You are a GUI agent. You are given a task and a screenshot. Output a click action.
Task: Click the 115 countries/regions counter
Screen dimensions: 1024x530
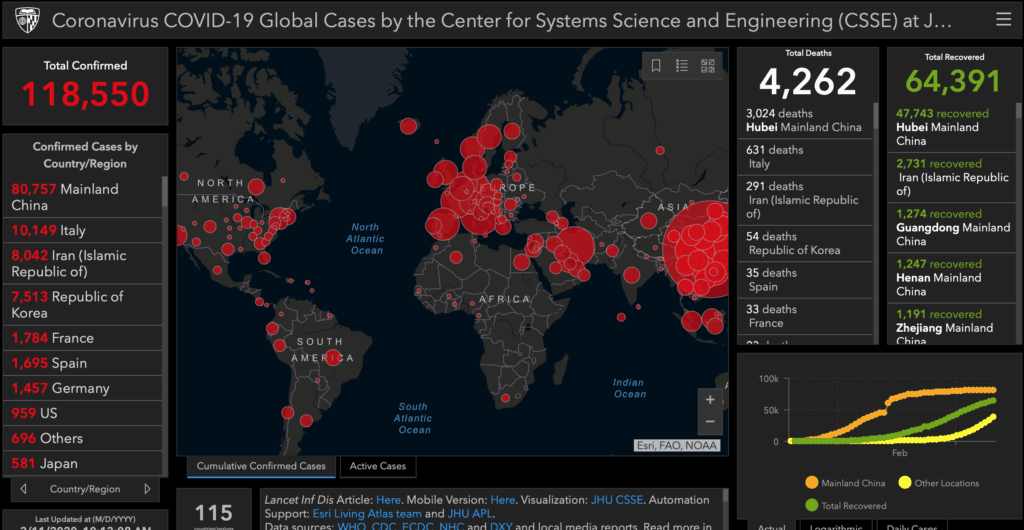[x=214, y=512]
